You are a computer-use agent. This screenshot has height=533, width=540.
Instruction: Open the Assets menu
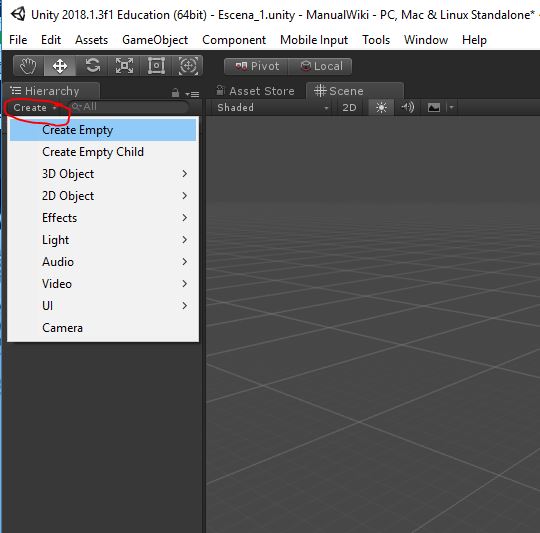click(92, 40)
